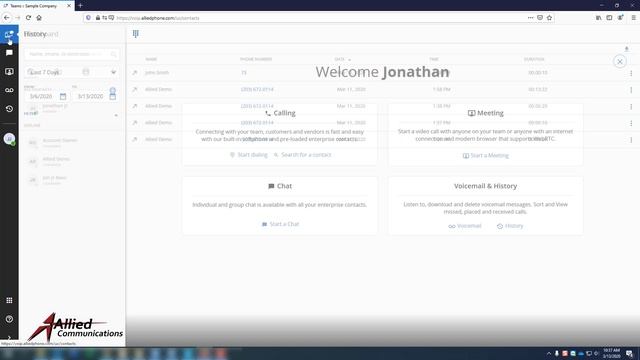The image size is (640, 360).
Task: Open row options for the 1:38 PM call
Action: coord(631,107)
